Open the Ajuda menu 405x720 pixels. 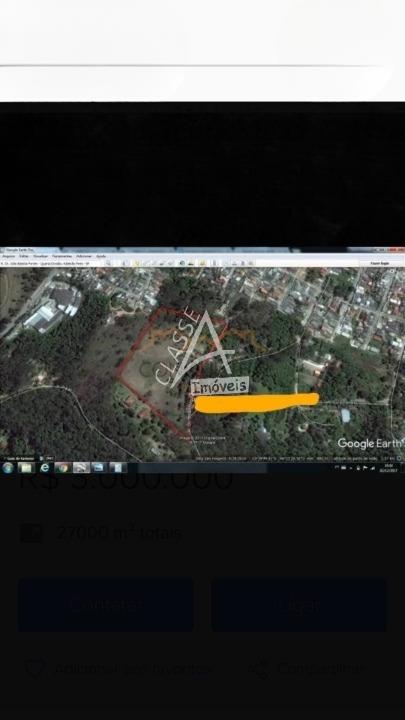101,256
